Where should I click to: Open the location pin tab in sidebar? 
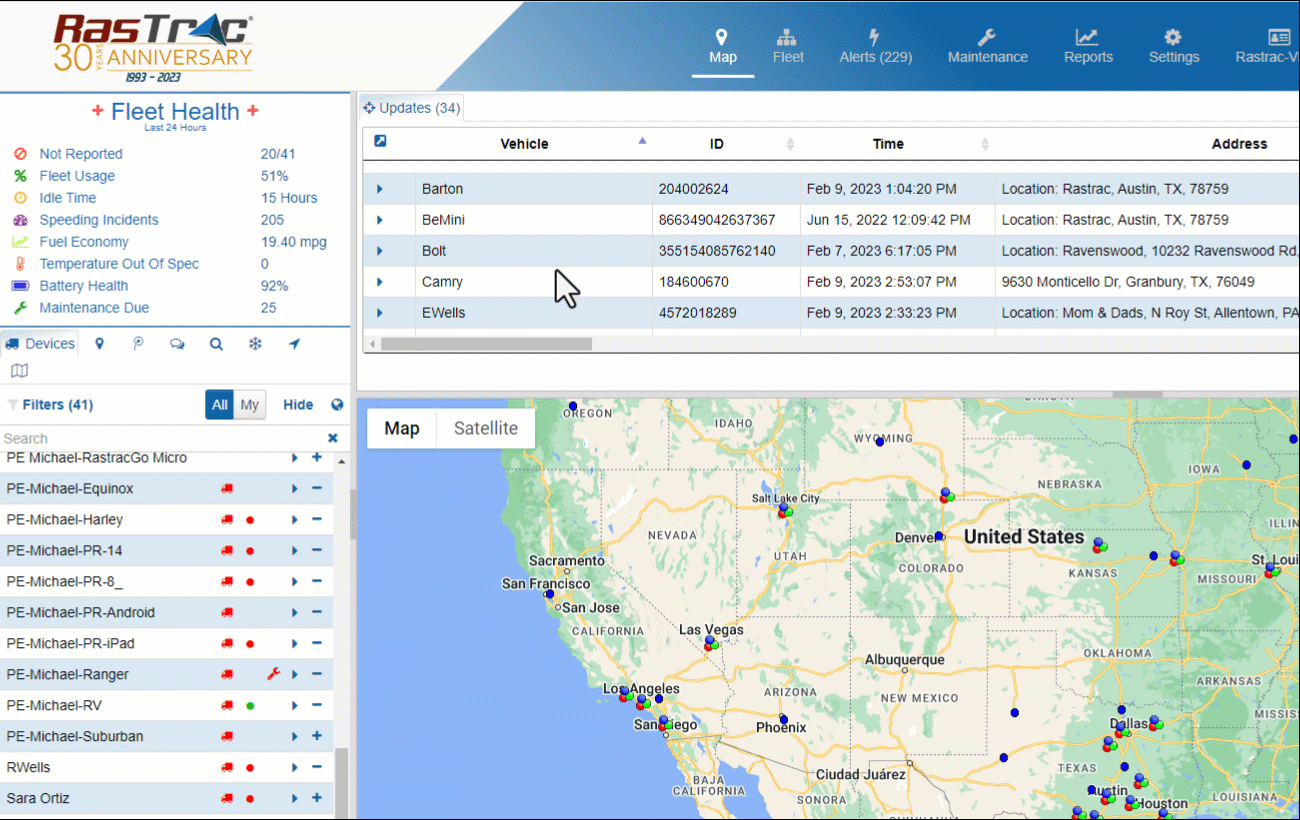point(99,344)
